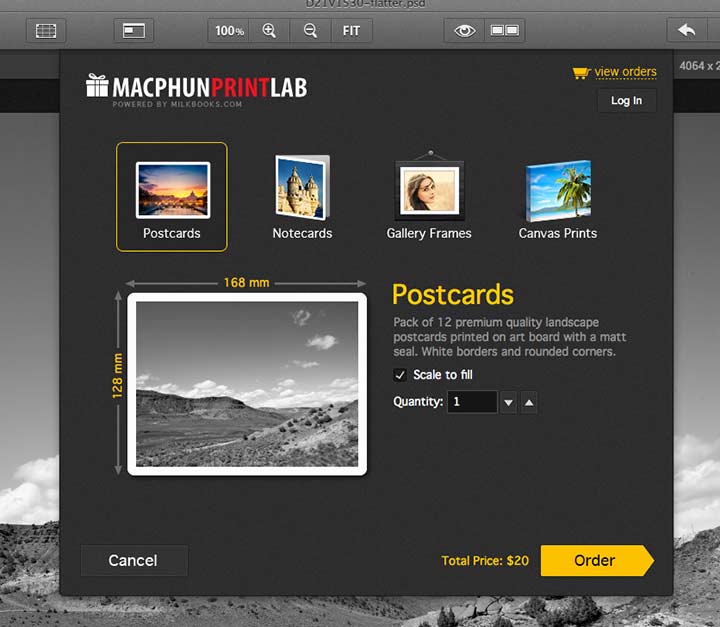
Task: Uncheck the Scale to fill checkbox
Action: [400, 375]
